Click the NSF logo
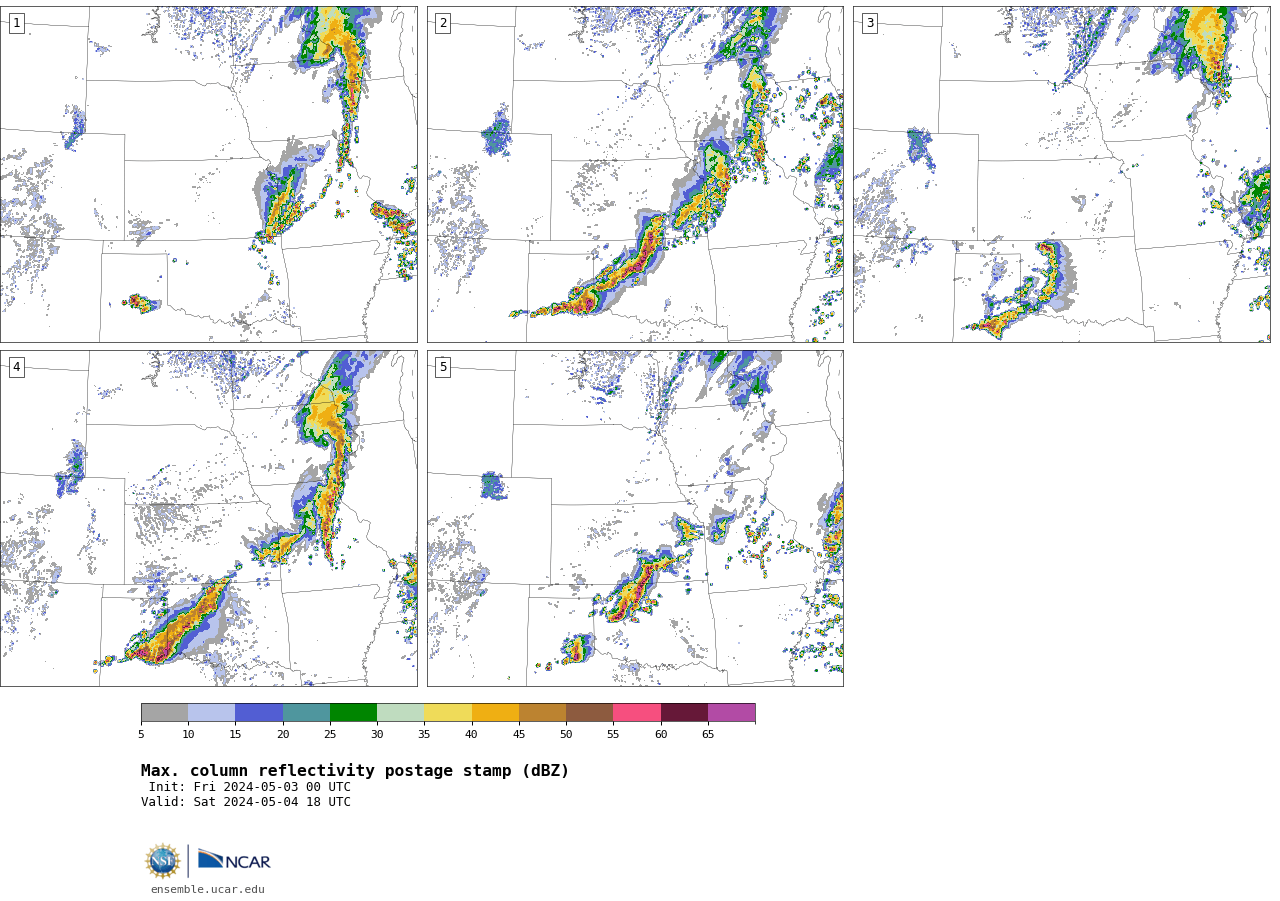This screenshot has width=1280, height=901. point(163,861)
